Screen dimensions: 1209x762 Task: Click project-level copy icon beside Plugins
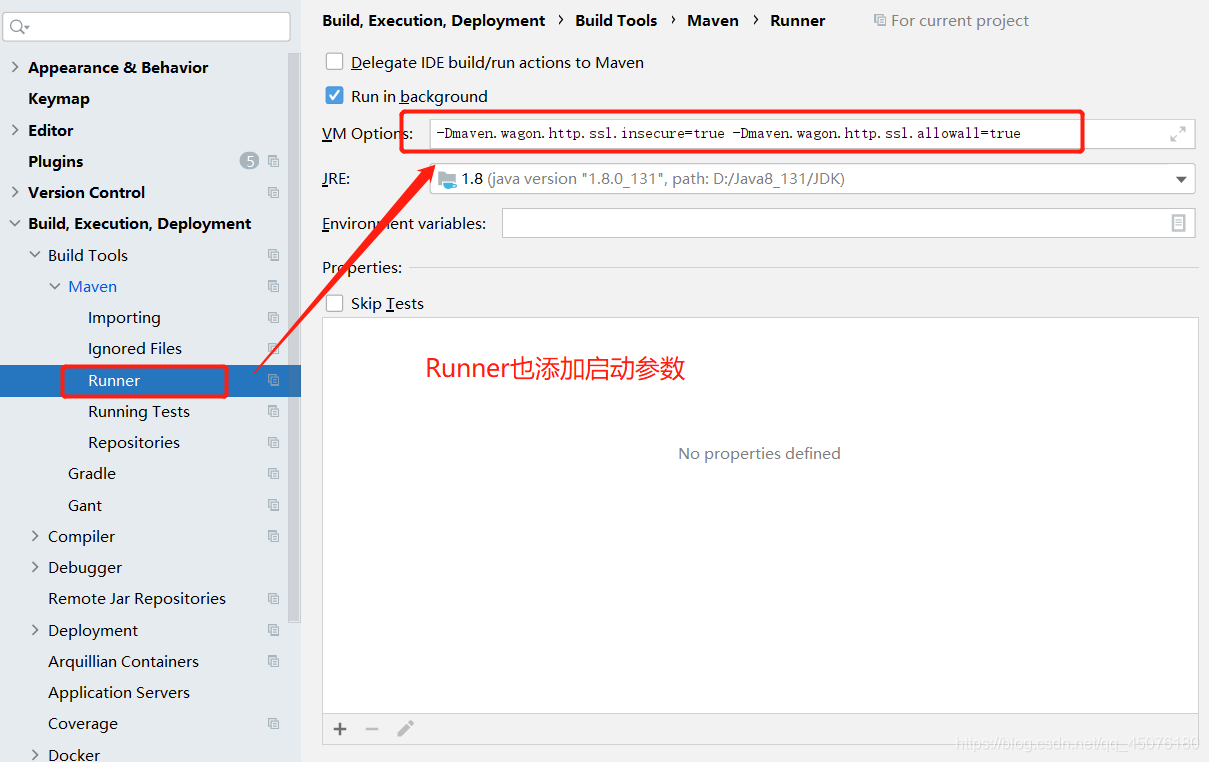pos(273,161)
